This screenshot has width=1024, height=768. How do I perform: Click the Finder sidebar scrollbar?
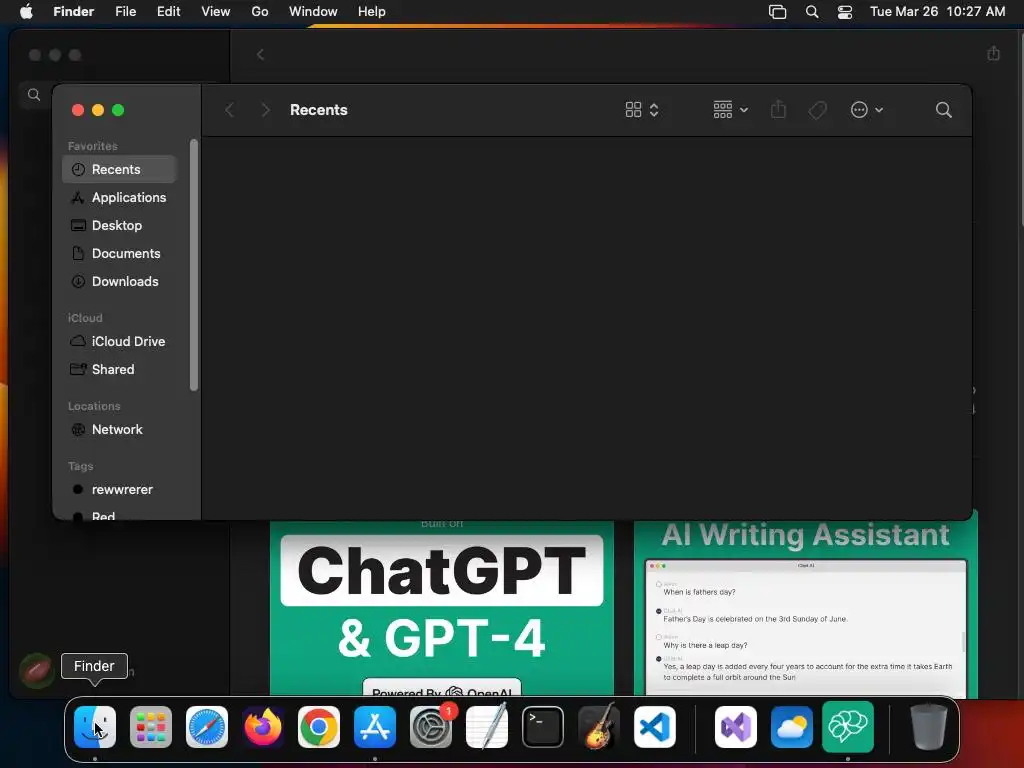click(194, 265)
